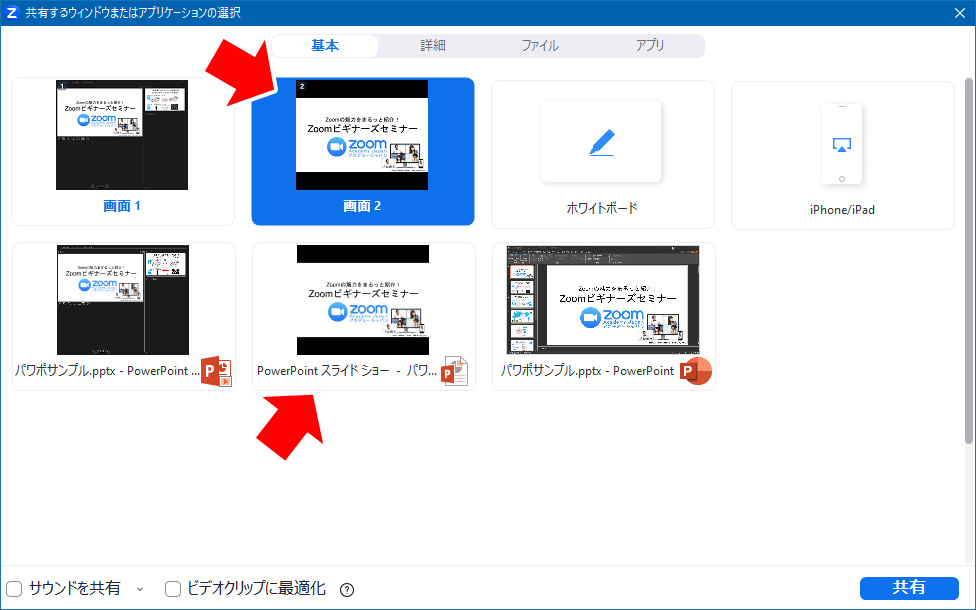Open the ファイル tab
This screenshot has height=610, width=976.
click(x=540, y=46)
